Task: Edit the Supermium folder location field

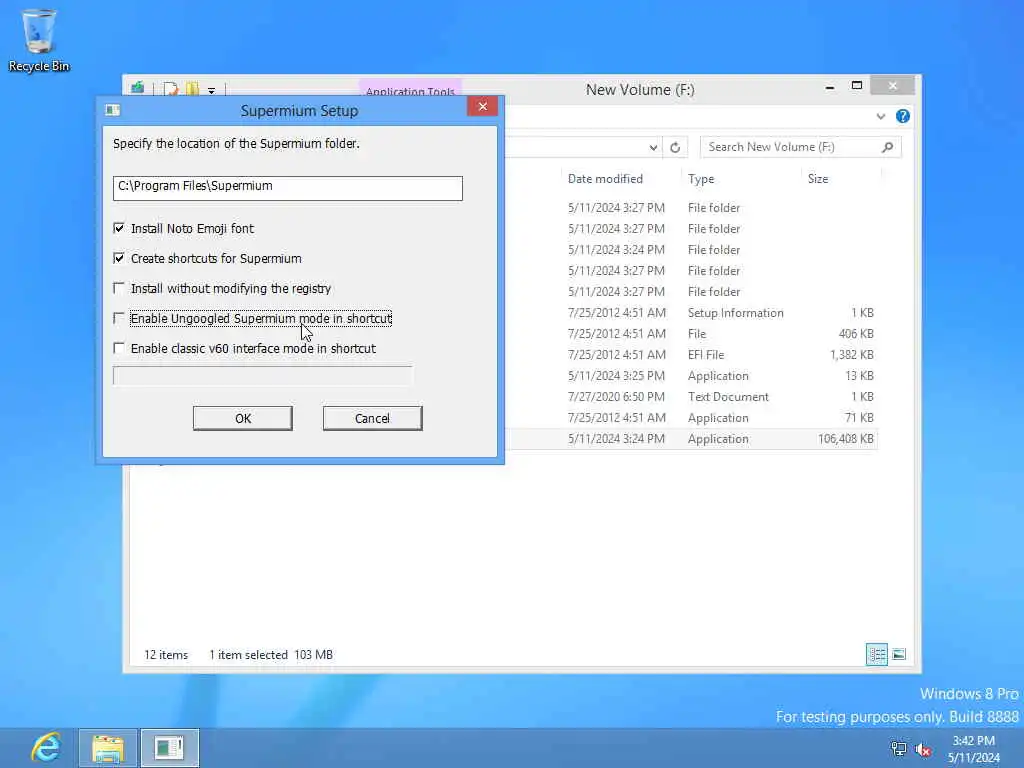Action: 287,188
